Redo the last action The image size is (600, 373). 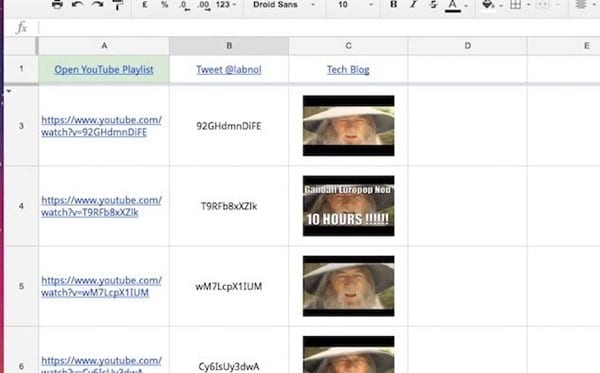(x=98, y=5)
